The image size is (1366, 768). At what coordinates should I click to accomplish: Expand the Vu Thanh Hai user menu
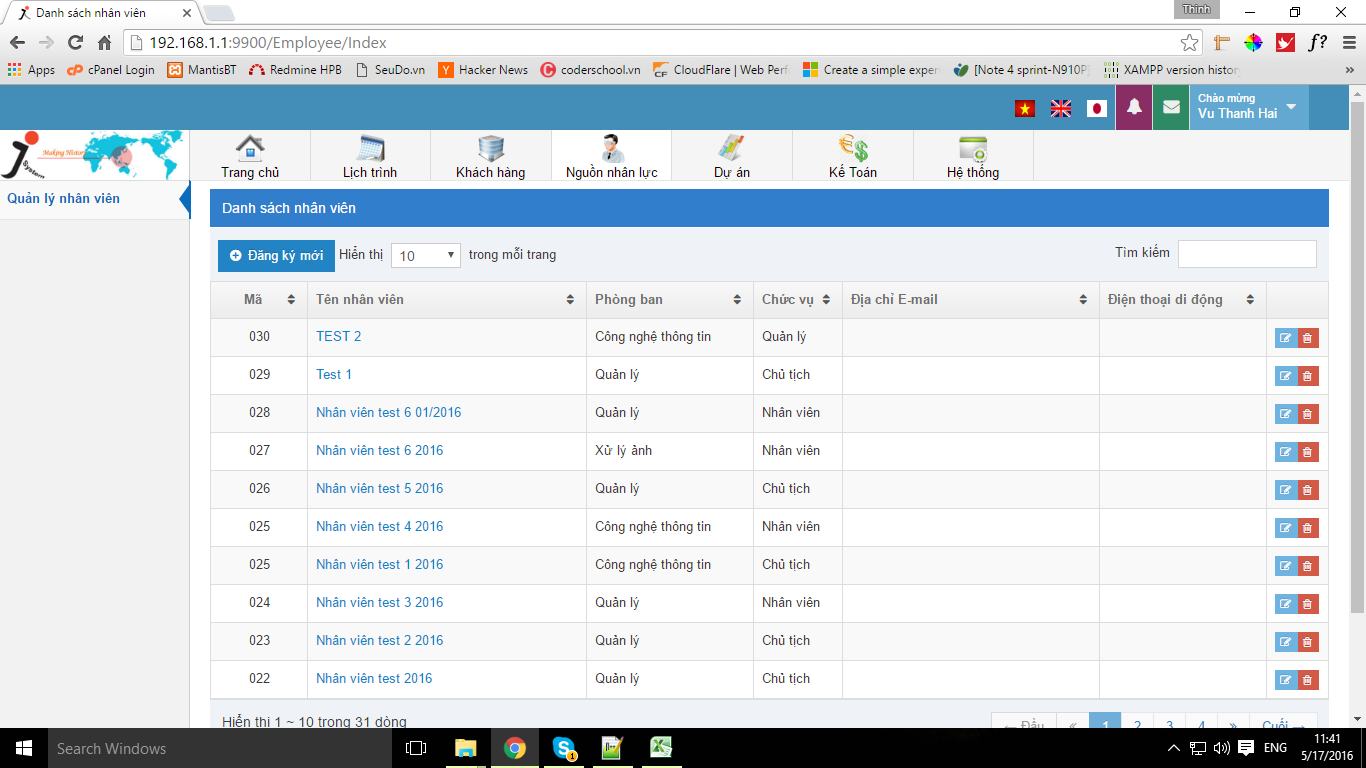click(1248, 107)
